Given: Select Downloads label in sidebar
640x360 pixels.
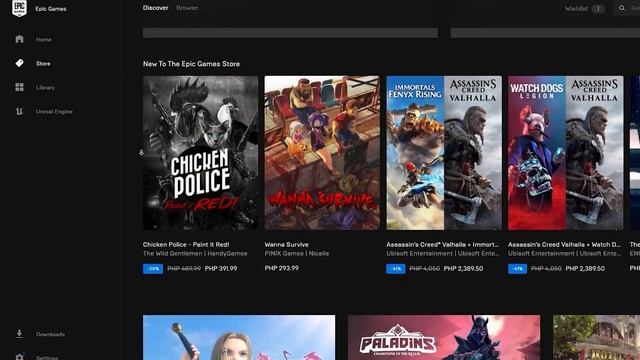Looking at the screenshot, I should click(50, 334).
